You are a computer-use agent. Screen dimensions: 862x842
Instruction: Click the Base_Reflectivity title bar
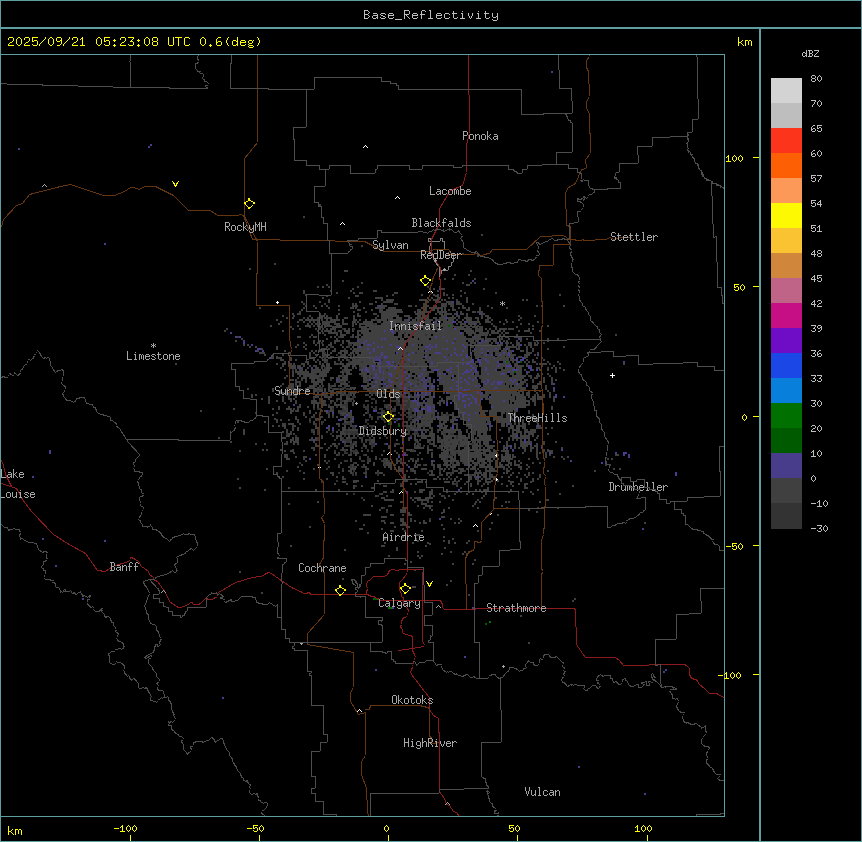click(x=430, y=15)
